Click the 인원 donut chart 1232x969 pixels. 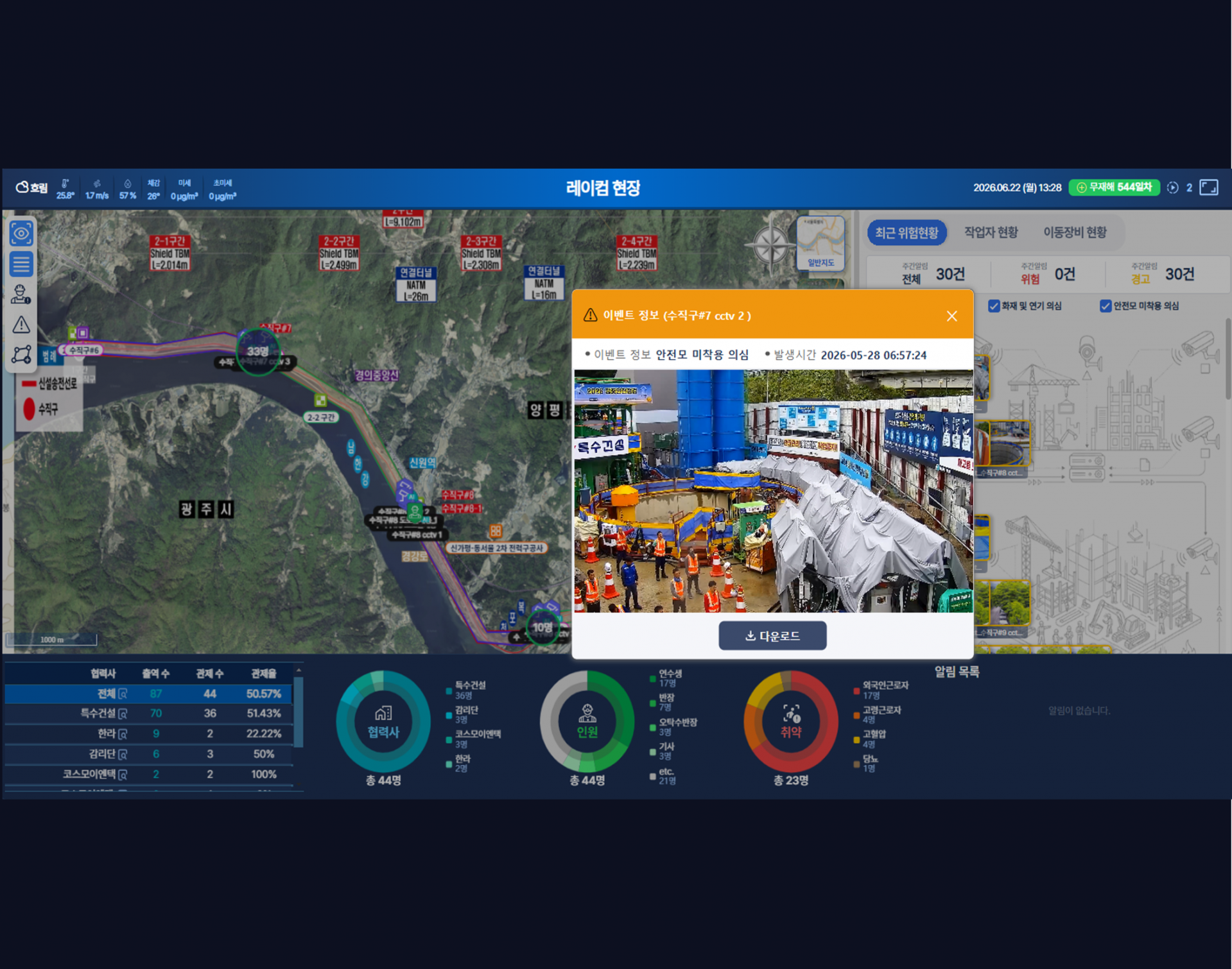tap(587, 721)
